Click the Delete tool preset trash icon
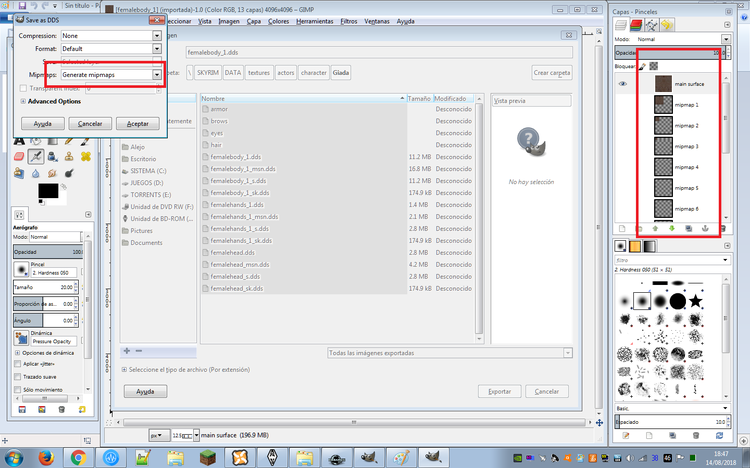Screen dimensions: 750x468 (61, 410)
